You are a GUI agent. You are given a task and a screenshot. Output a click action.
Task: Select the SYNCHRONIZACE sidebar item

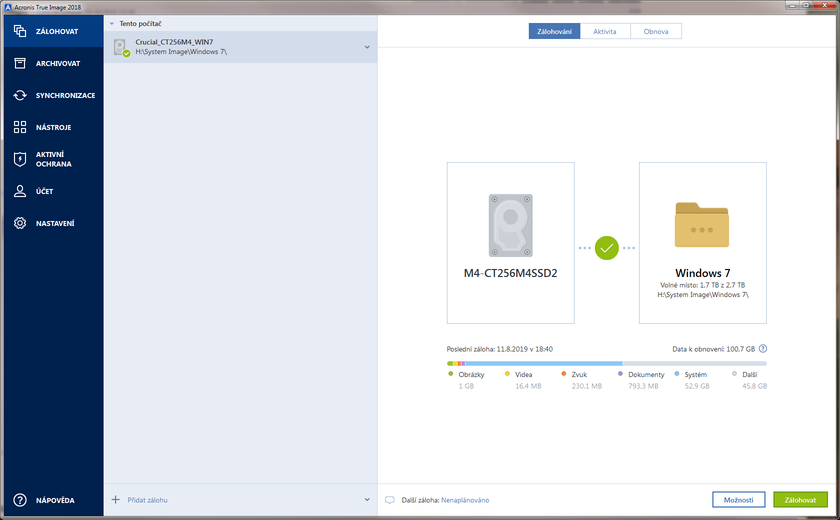pyautogui.click(x=54, y=95)
